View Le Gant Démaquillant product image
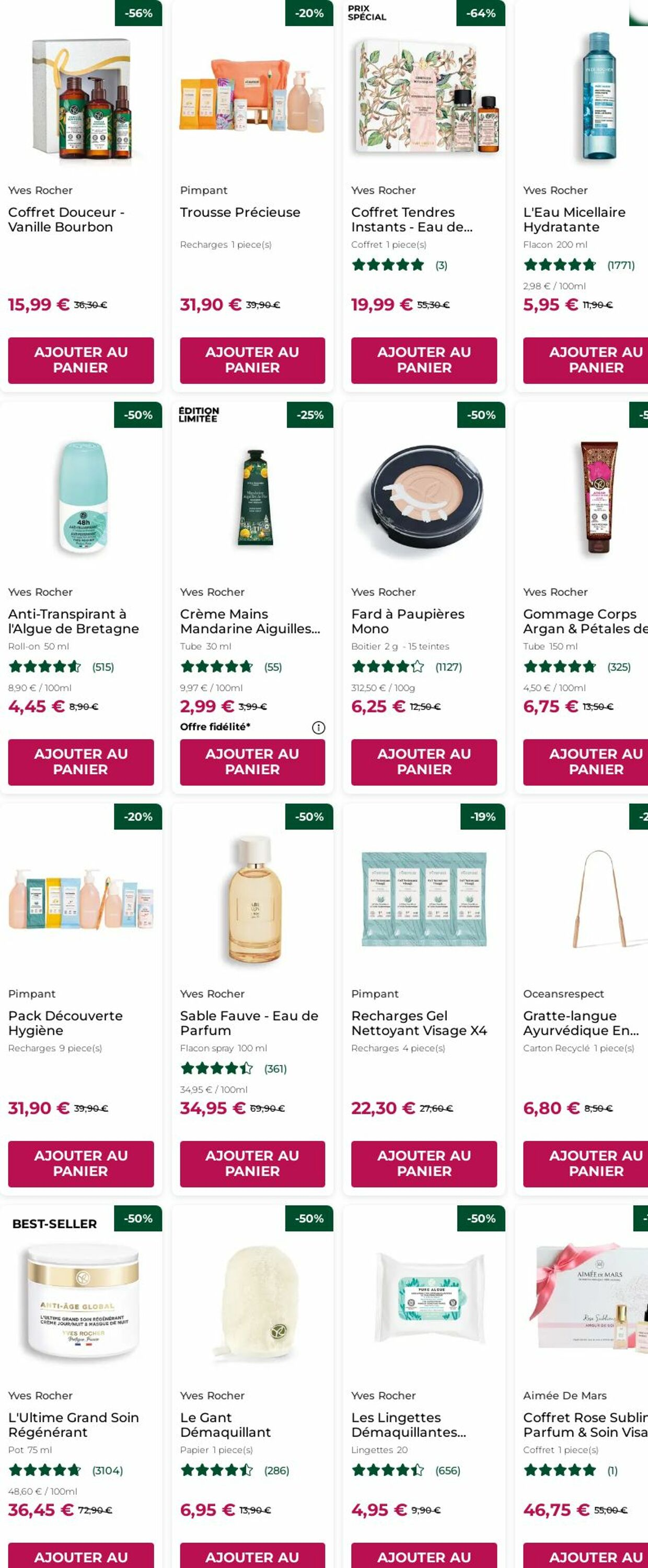Screen dimensions: 648x1568 [x=252, y=1301]
